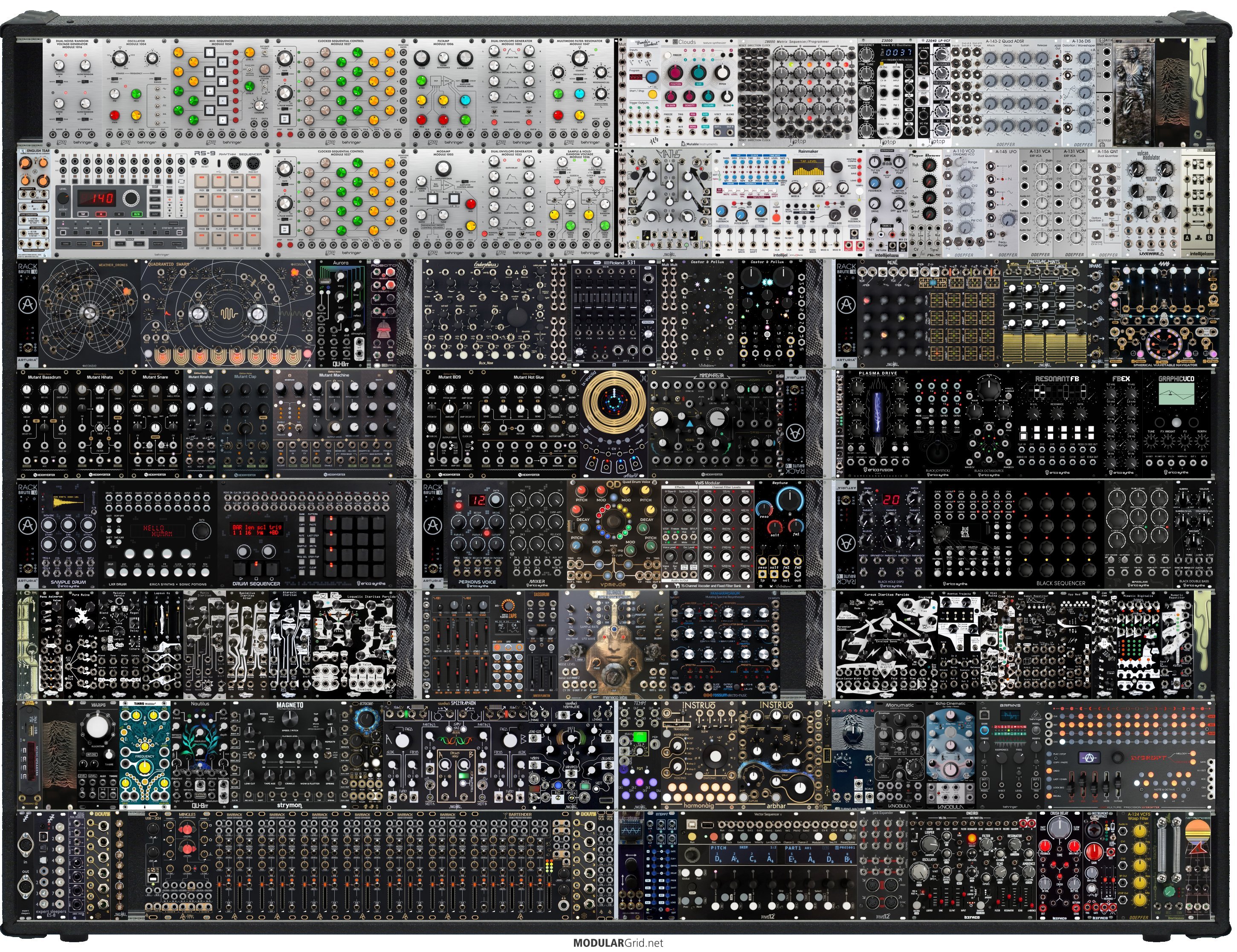Select the Z8000 Matrix Sequencer/Programmer
Image resolution: width=1237 pixels, height=952 pixels.
tap(797, 93)
